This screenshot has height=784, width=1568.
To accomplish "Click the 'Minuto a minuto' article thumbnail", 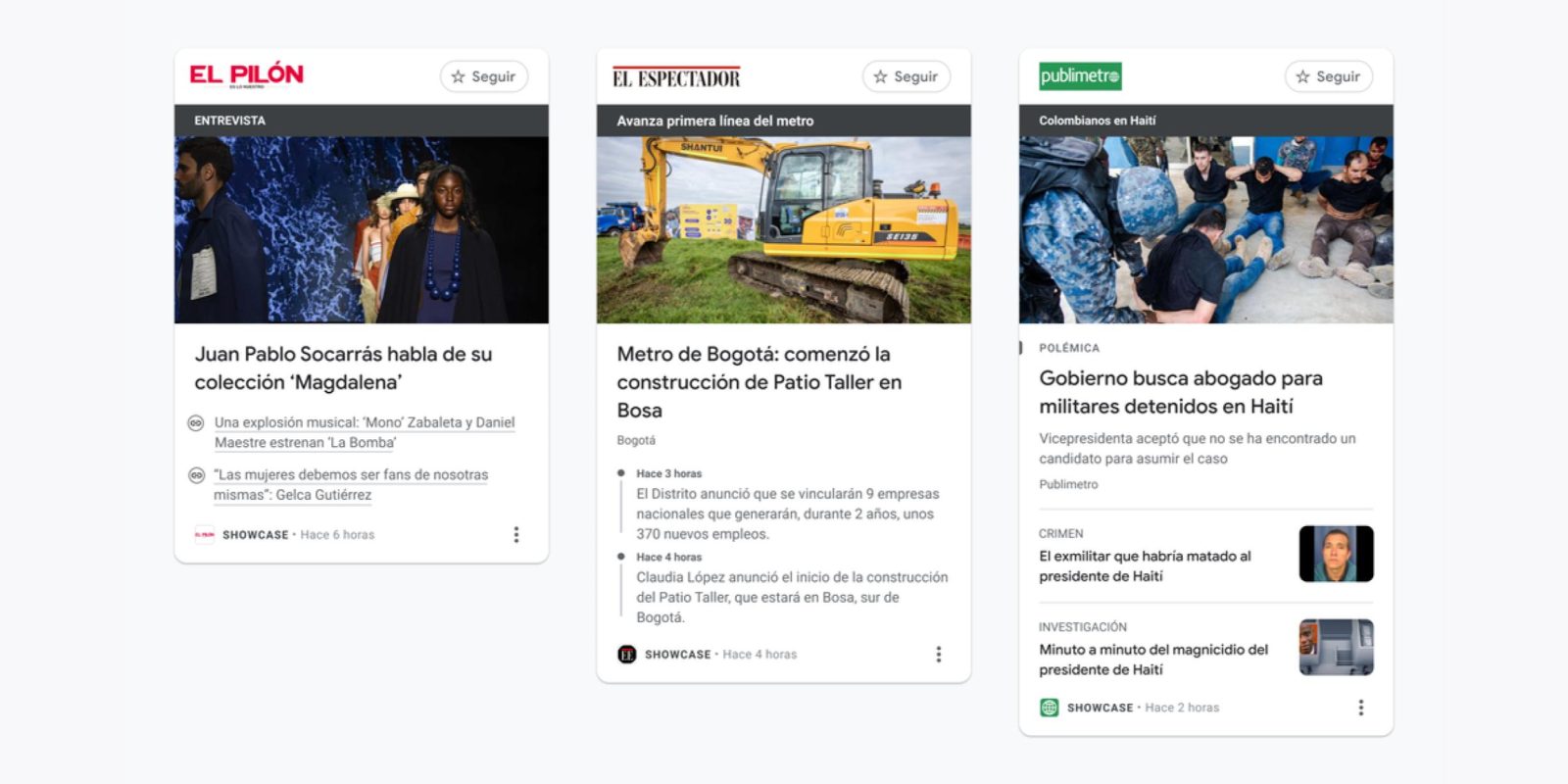I will [1336, 647].
